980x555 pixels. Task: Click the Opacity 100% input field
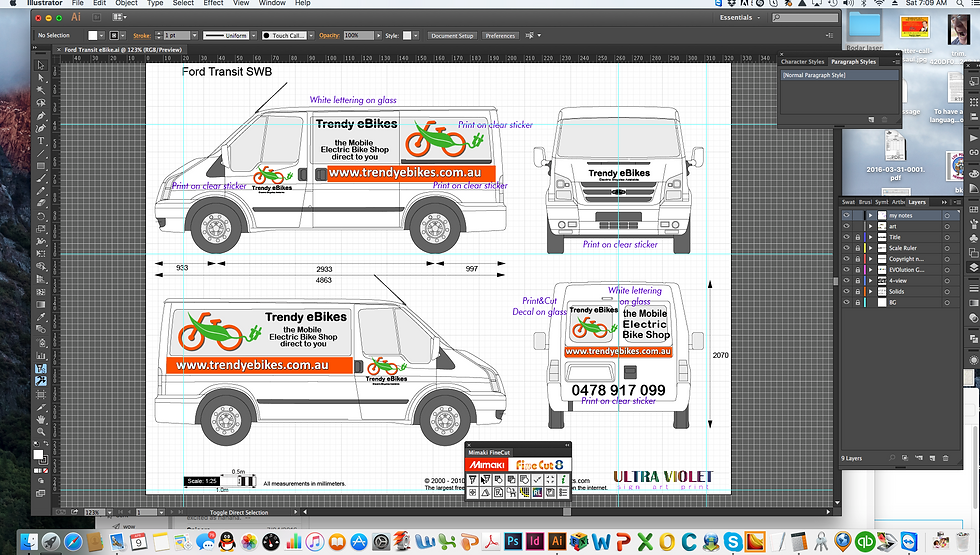pos(359,36)
